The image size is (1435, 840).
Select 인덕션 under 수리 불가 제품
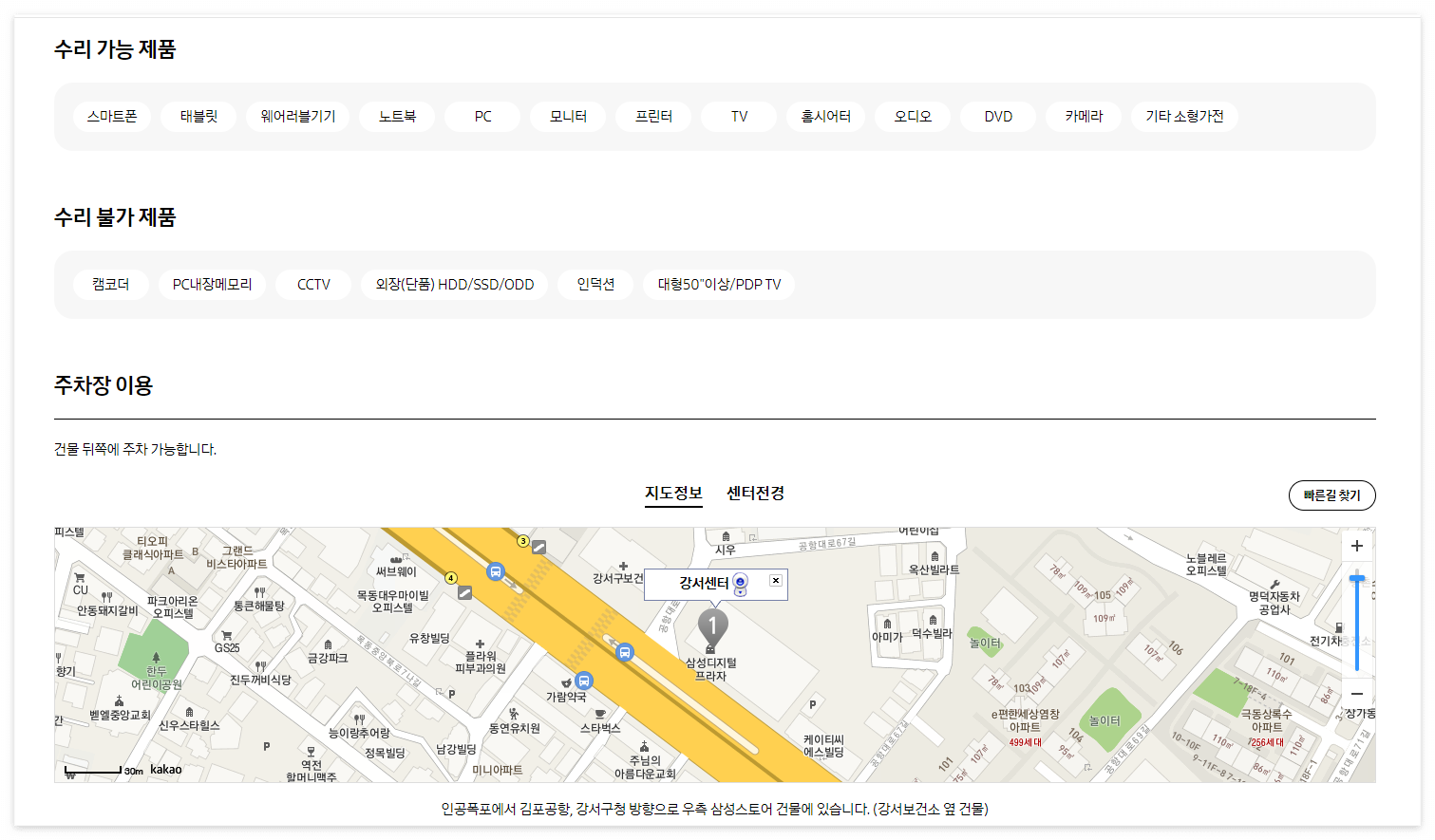[x=595, y=284]
